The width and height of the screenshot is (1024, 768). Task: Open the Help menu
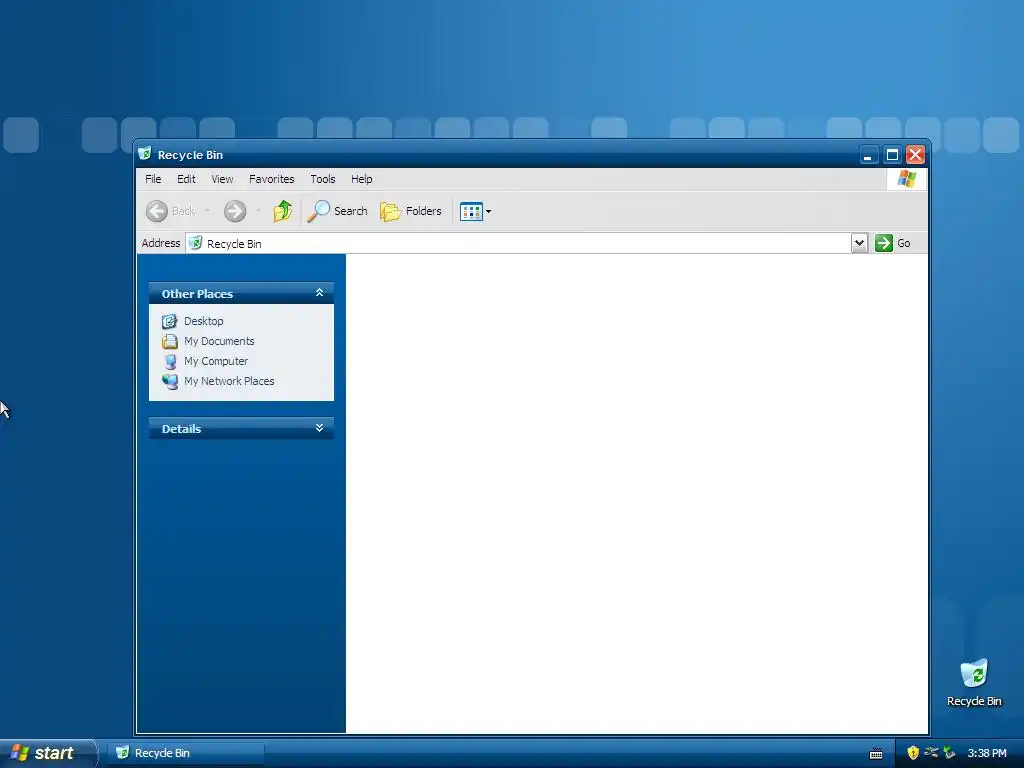pyautogui.click(x=361, y=179)
